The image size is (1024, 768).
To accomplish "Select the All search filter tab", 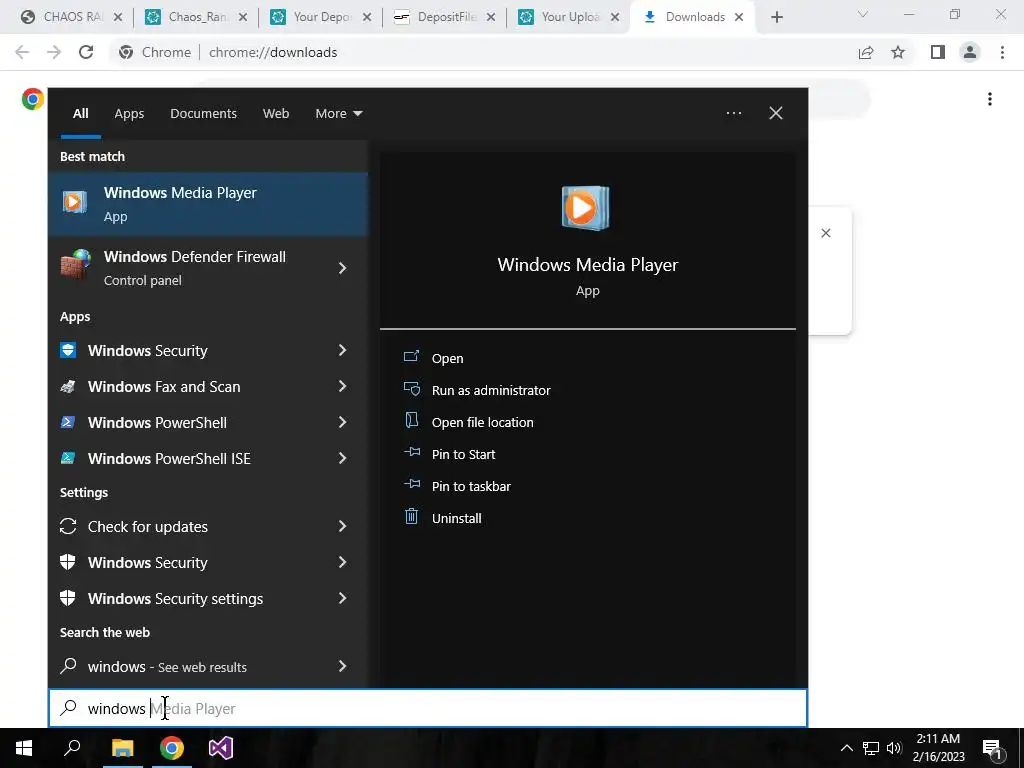I will coord(80,114).
